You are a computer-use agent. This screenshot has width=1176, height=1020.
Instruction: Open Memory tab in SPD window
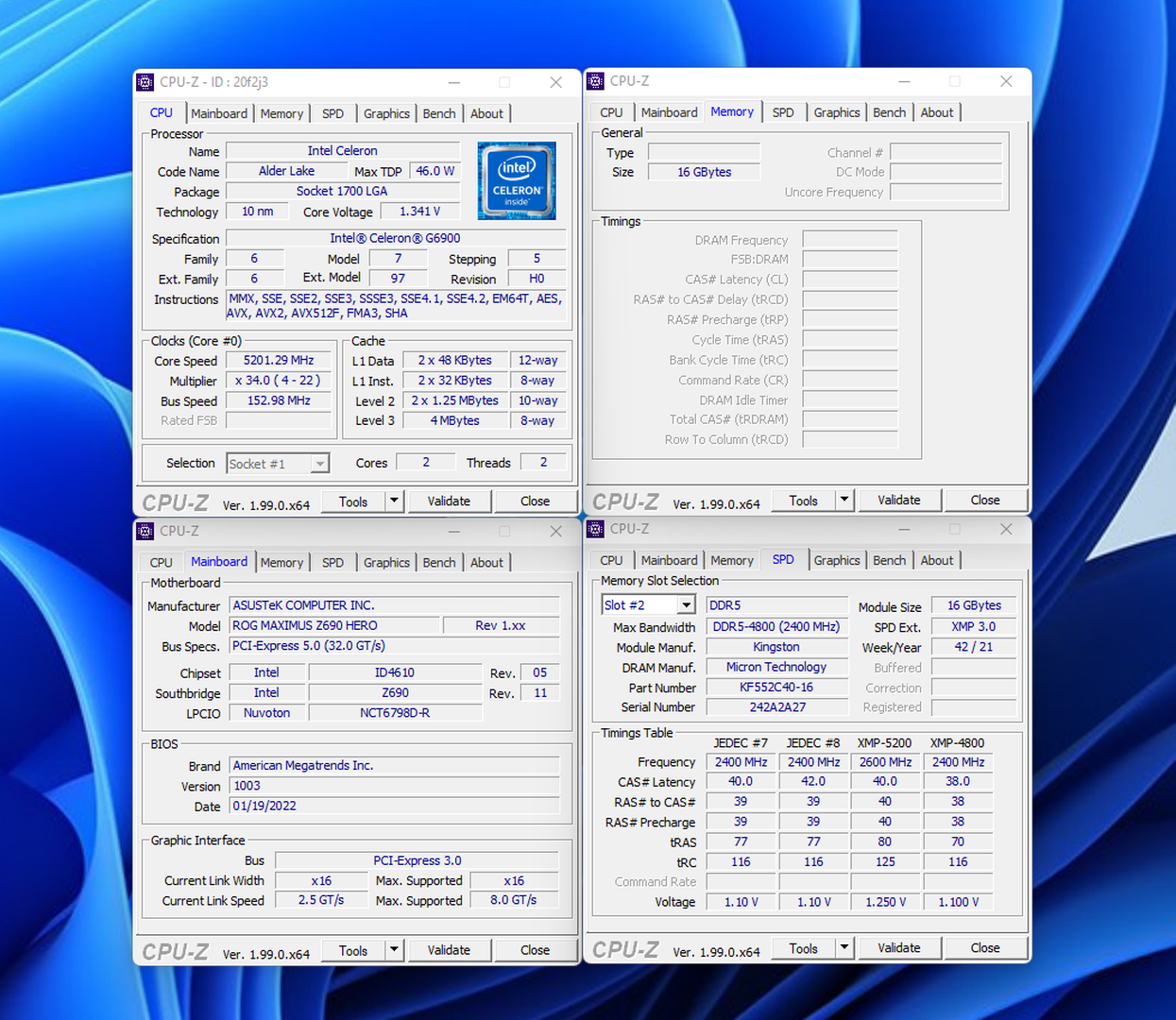(x=732, y=560)
